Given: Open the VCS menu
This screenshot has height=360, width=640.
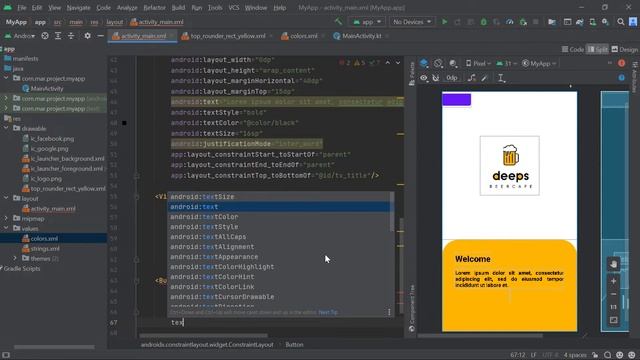Looking at the screenshot, I should [233, 8].
